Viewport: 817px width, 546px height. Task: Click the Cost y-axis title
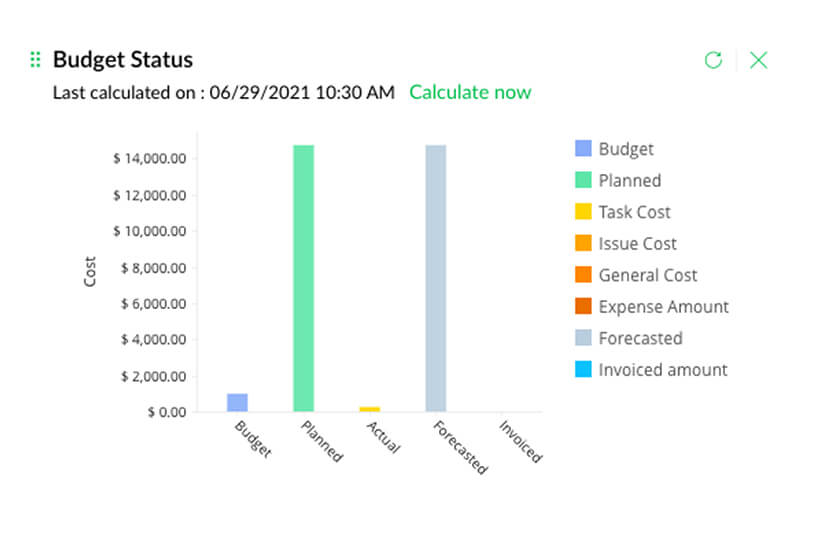90,272
